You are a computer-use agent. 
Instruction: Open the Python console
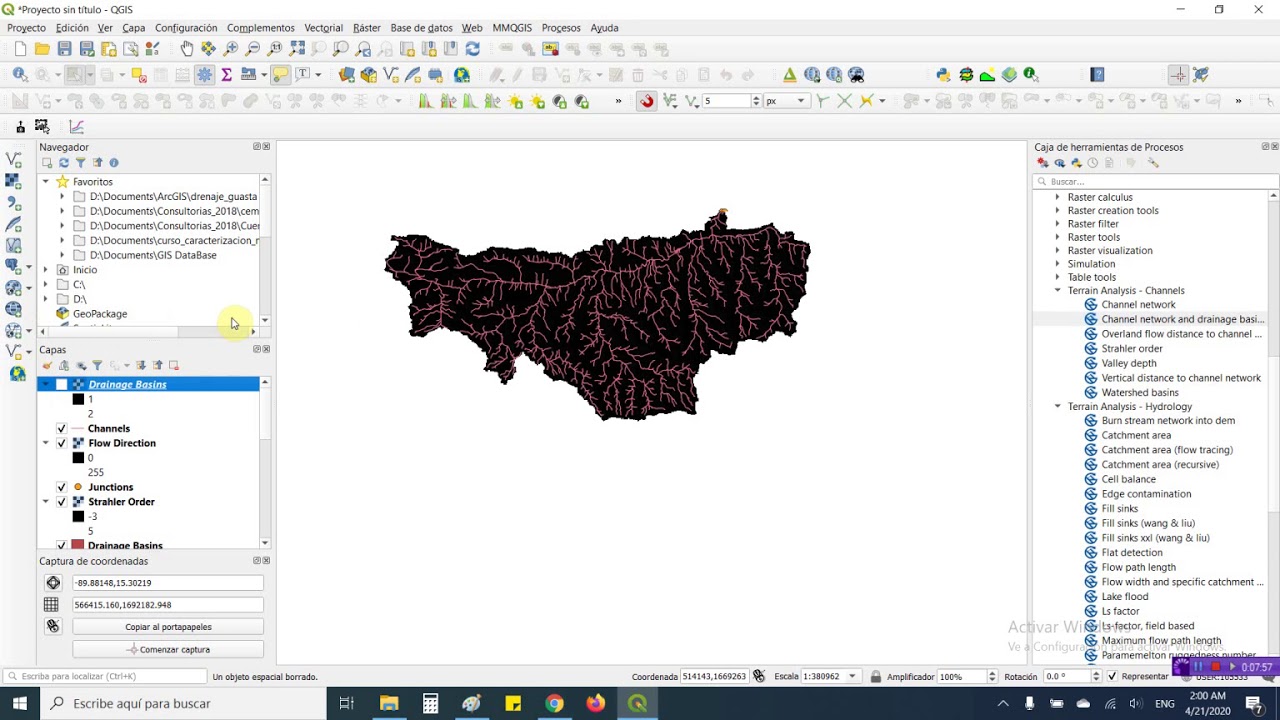point(943,75)
